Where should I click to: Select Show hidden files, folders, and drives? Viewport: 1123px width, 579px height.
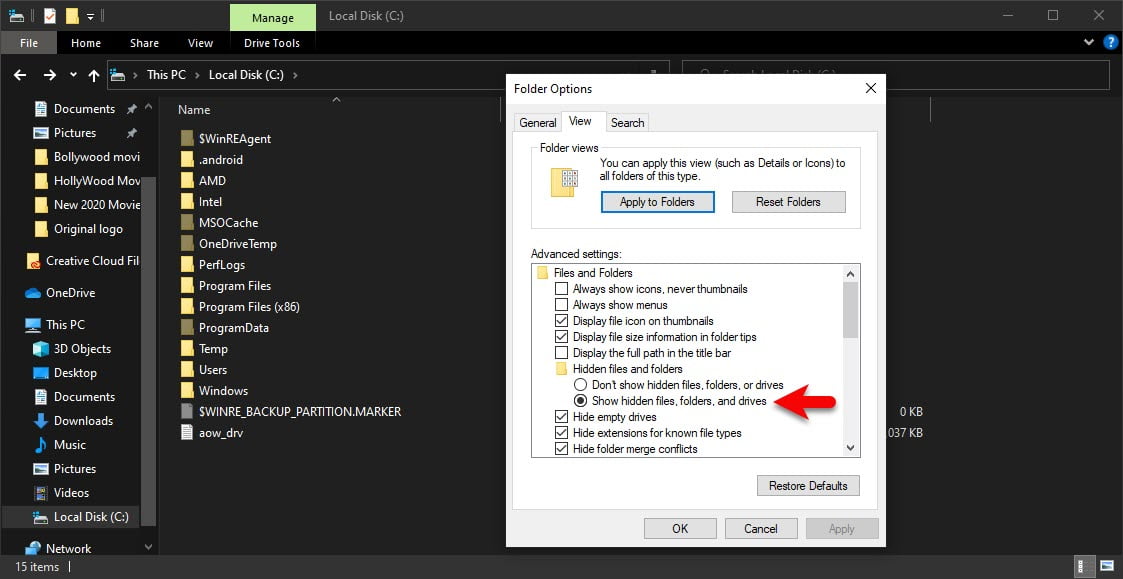(581, 401)
